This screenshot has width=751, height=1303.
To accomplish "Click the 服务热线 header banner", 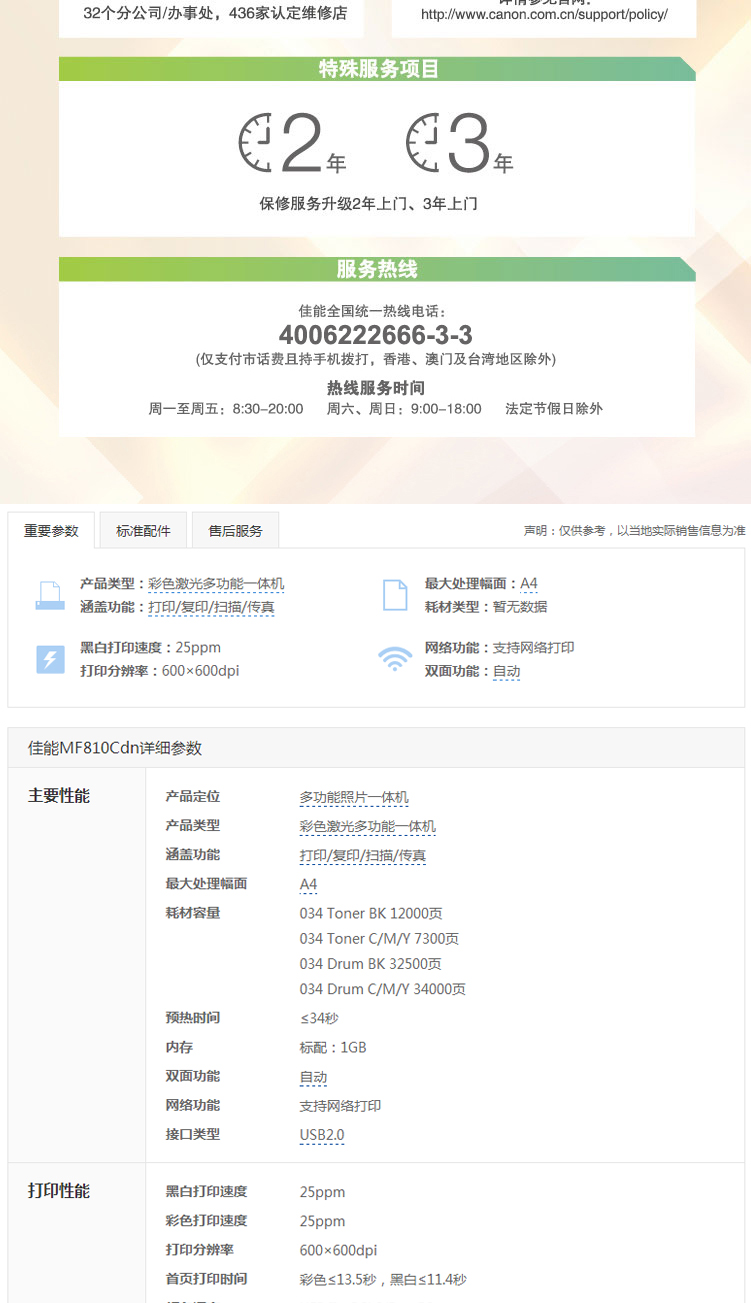I will pyautogui.click(x=377, y=269).
